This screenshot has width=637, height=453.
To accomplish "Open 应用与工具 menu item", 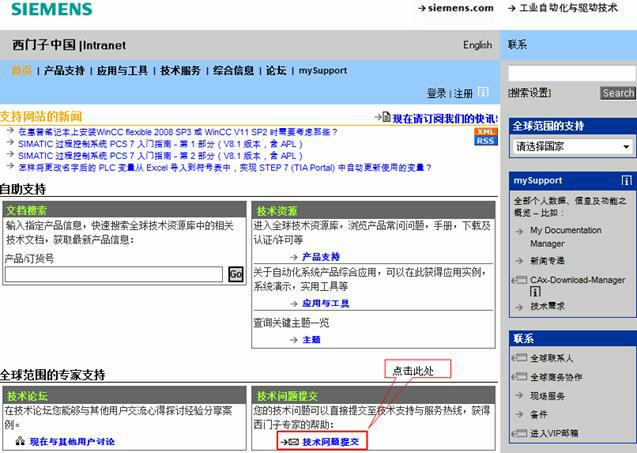I will (122, 70).
